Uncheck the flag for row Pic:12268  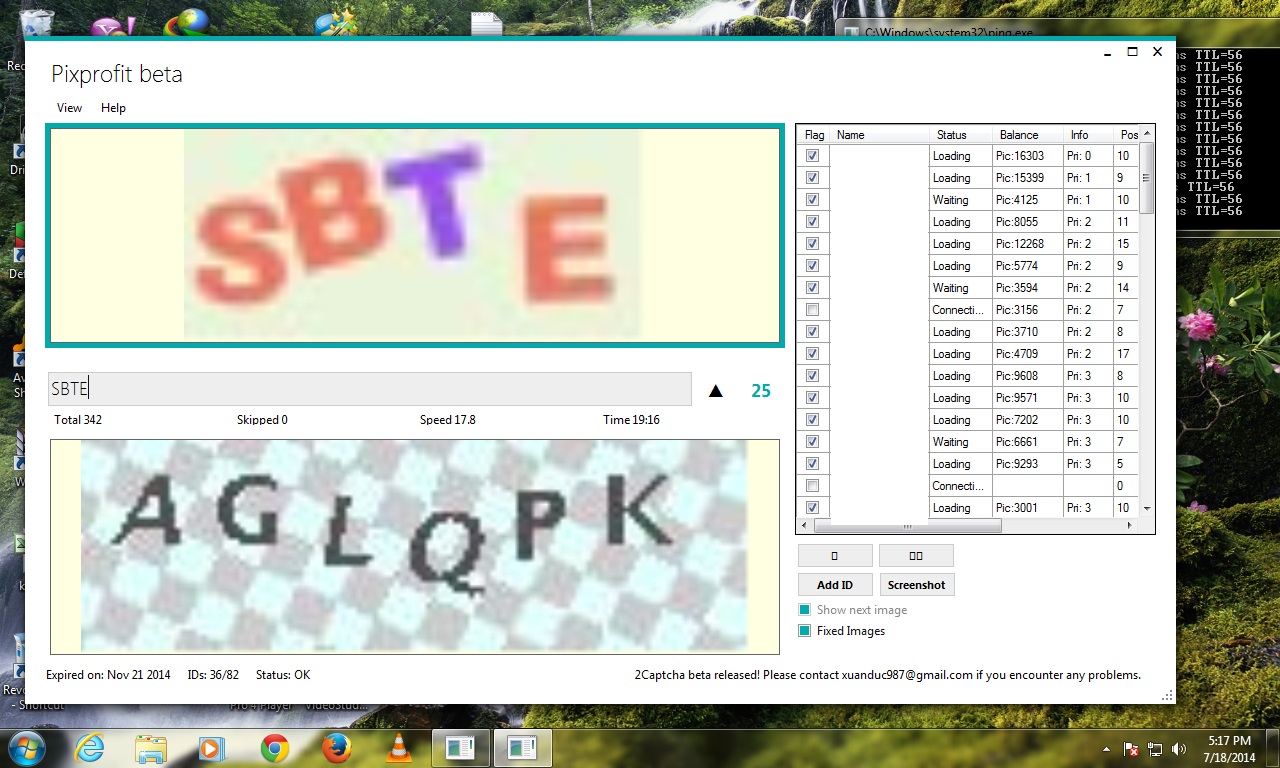[x=812, y=244]
